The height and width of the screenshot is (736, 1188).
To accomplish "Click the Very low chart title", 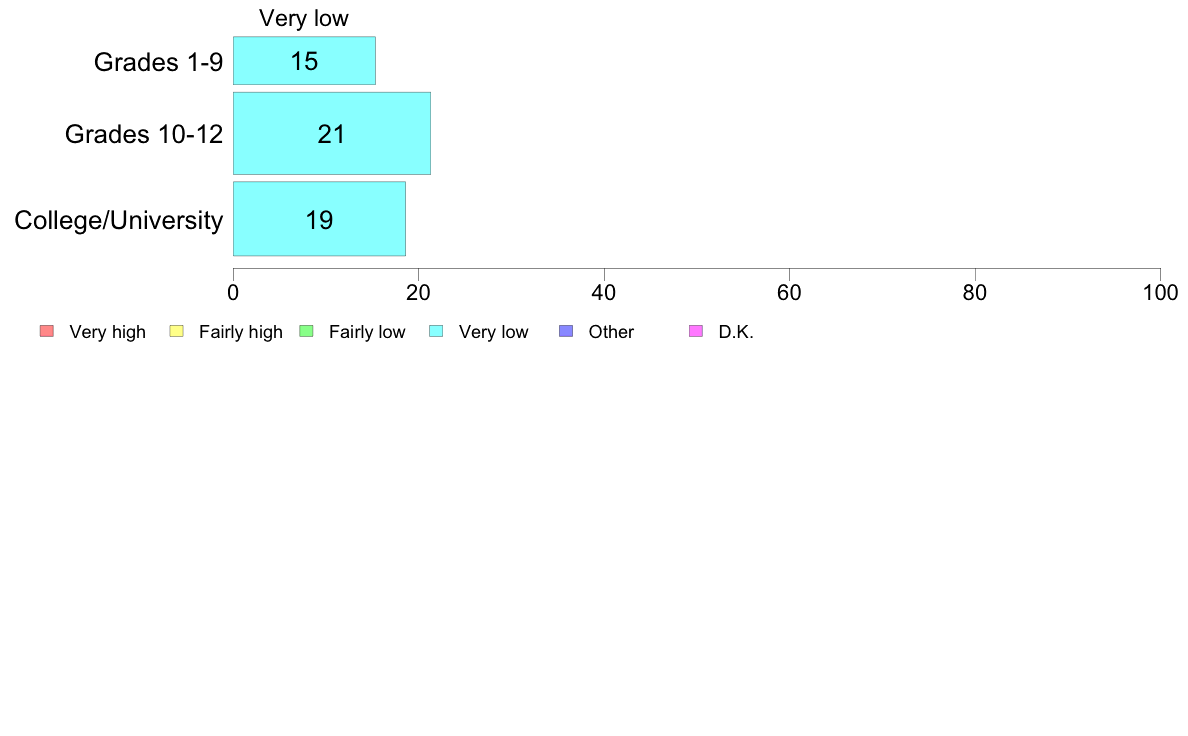I will [304, 18].
